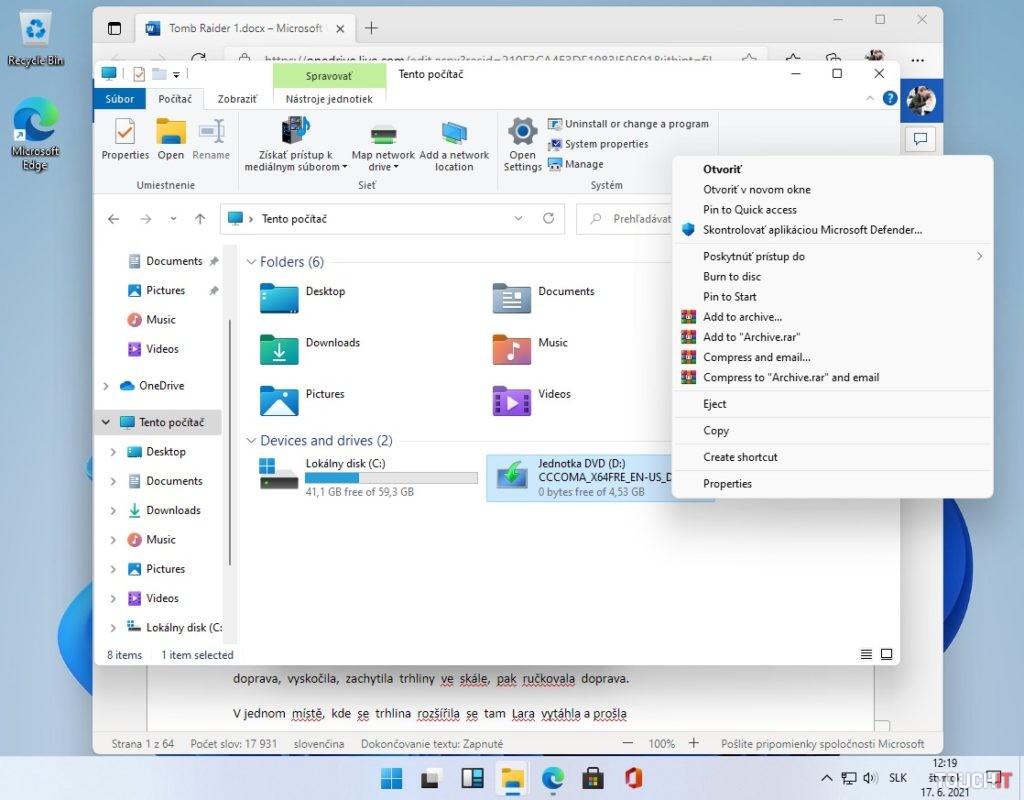Select Copy from the context menu
Screen dimensions: 1024x800
click(x=716, y=430)
